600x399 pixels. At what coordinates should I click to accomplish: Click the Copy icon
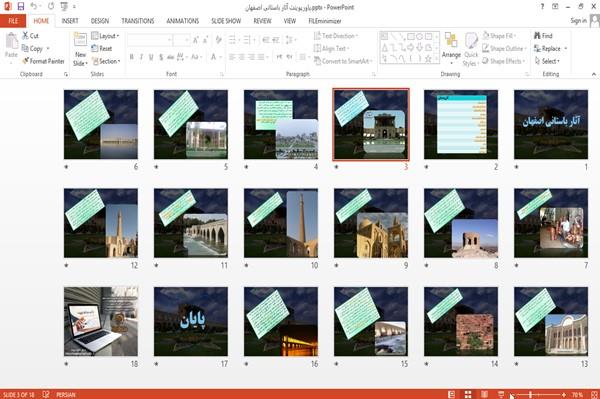25,48
